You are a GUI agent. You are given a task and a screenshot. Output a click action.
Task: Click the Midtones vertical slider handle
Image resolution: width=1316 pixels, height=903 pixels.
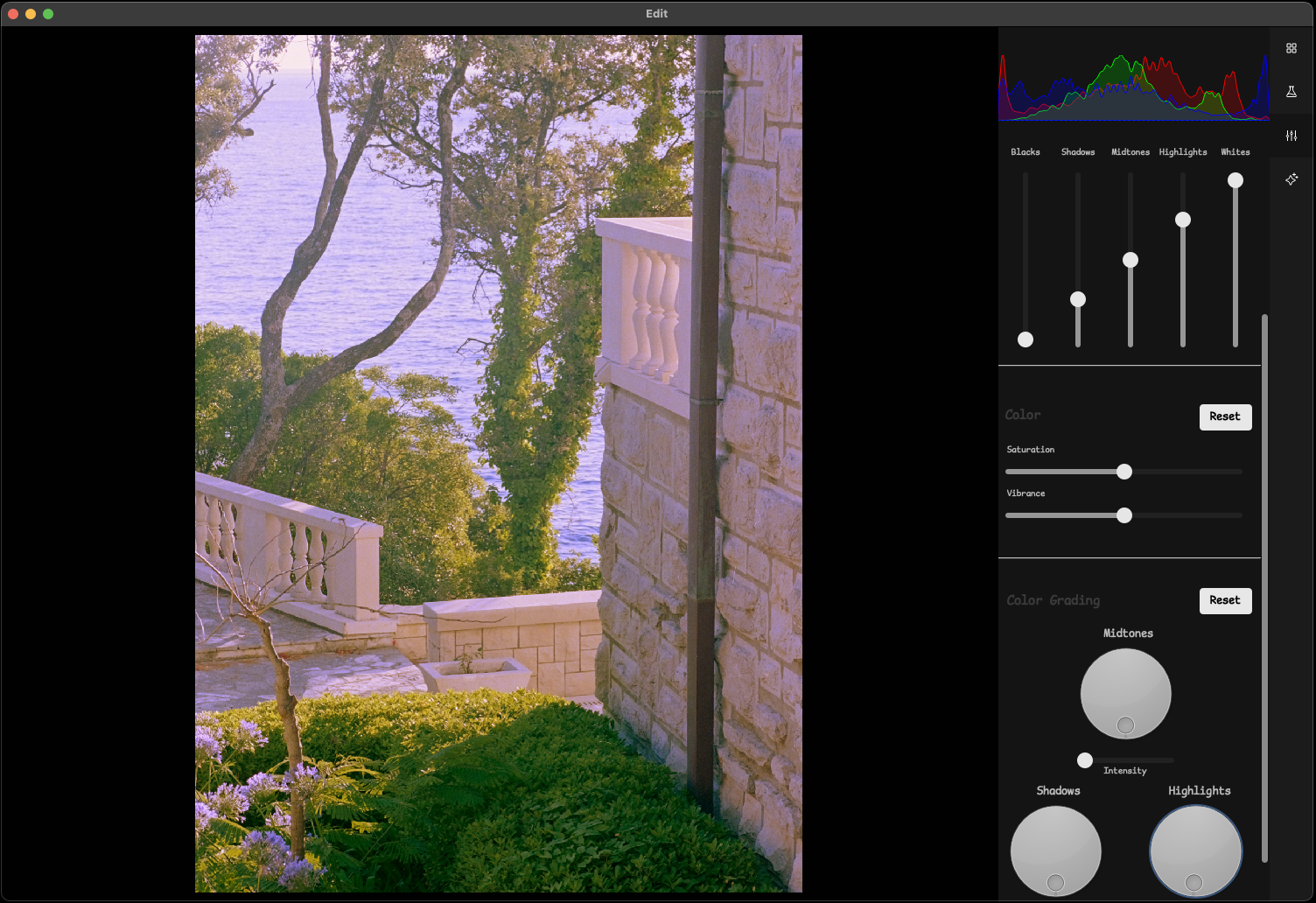(x=1130, y=260)
